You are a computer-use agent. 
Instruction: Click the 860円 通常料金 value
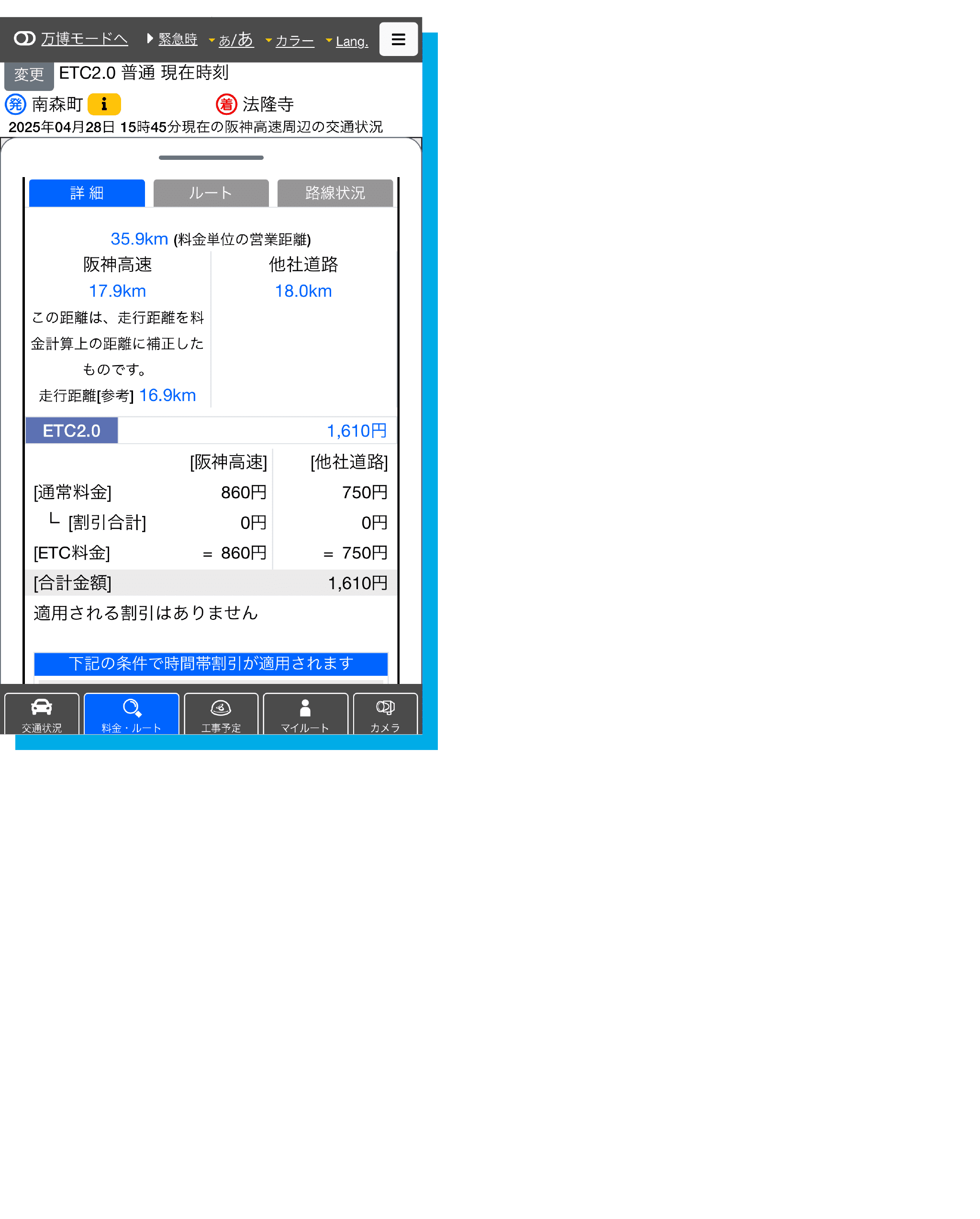(244, 492)
